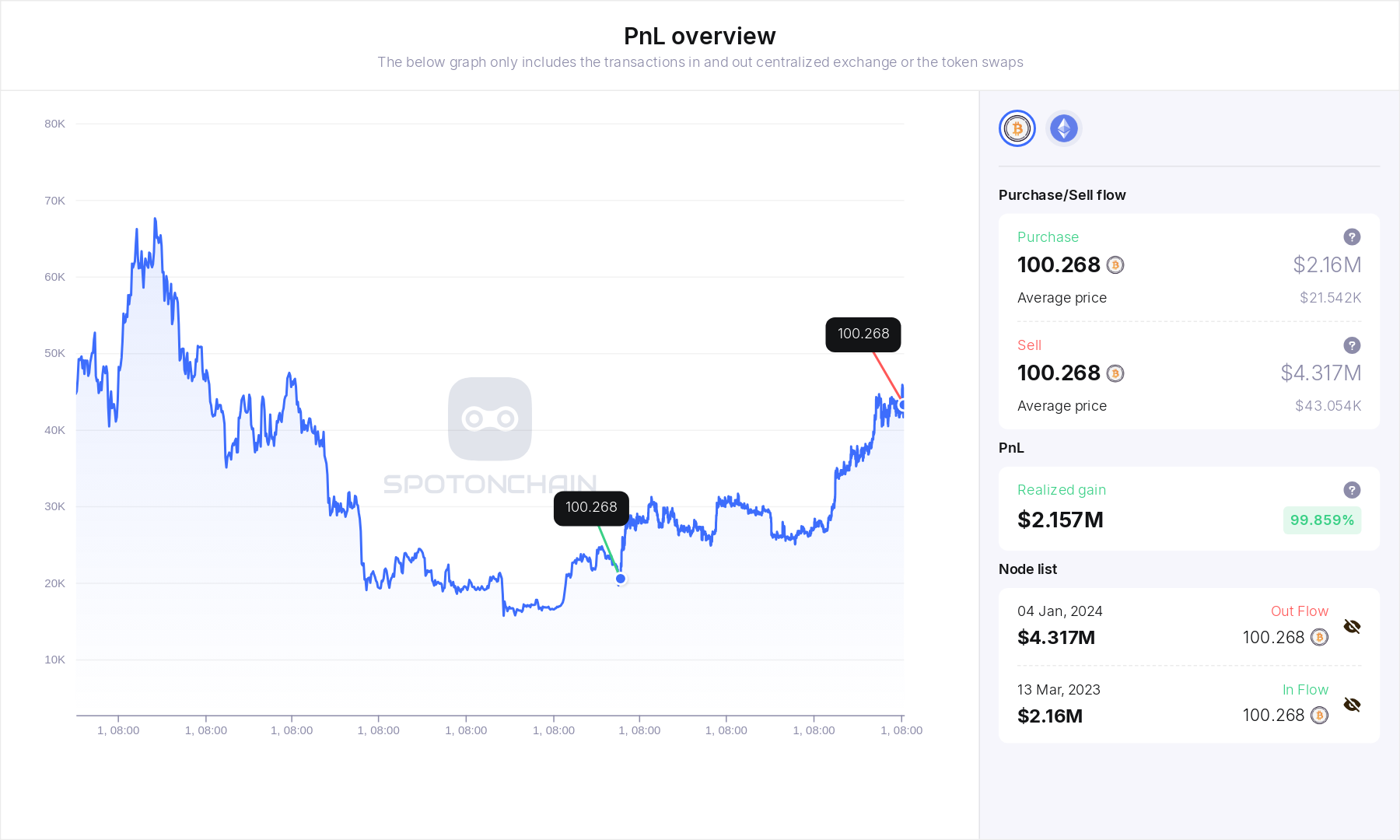Click the Bitcoin icon beside the Purchase amount

point(1117,265)
